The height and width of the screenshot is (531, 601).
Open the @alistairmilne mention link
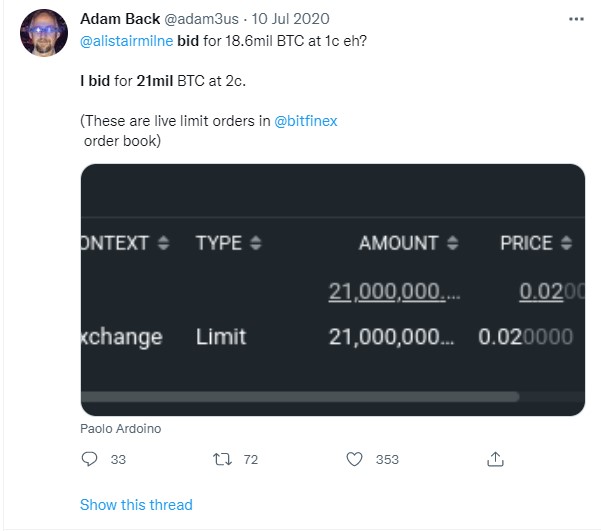tap(126, 41)
